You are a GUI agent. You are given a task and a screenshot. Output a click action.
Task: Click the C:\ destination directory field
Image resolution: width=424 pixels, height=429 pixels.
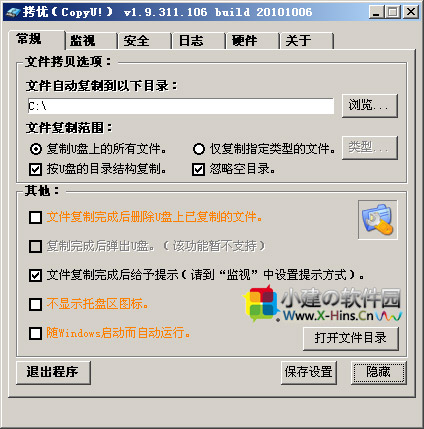[181, 106]
